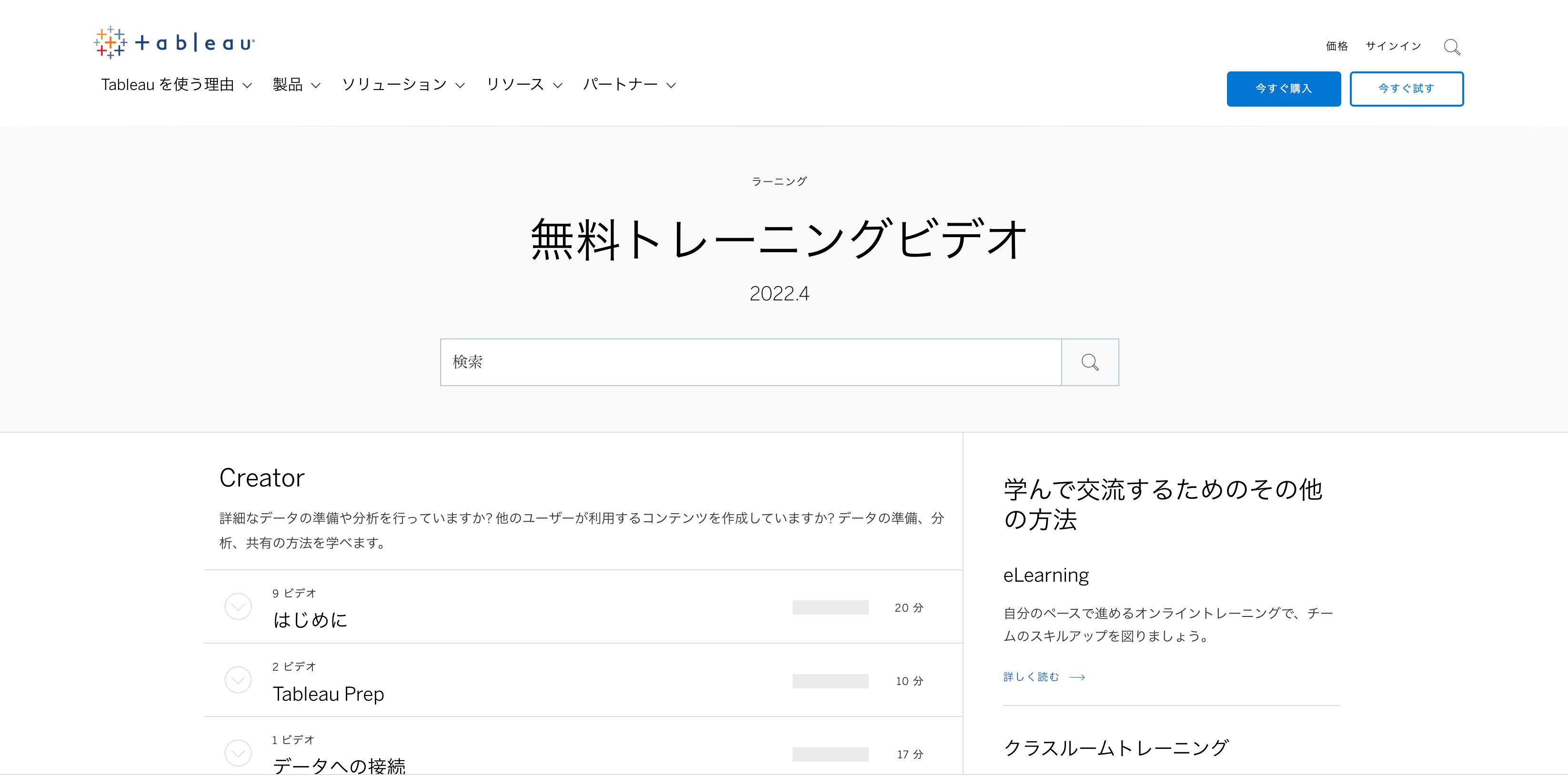This screenshot has height=775, width=1568.
Task: Expand the Tableau Prep section chevron circle
Action: coord(238,679)
